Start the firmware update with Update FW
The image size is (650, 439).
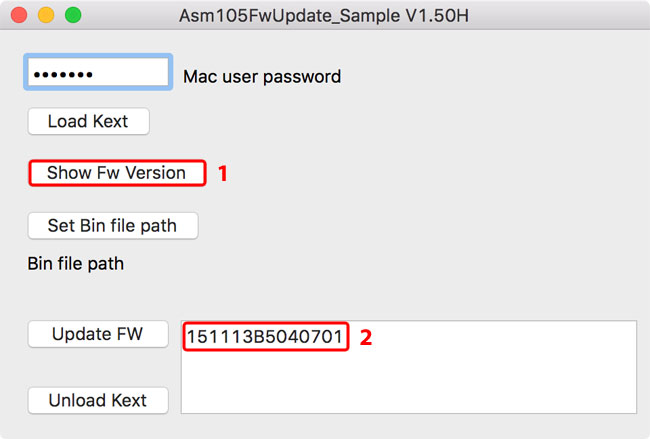coord(97,334)
